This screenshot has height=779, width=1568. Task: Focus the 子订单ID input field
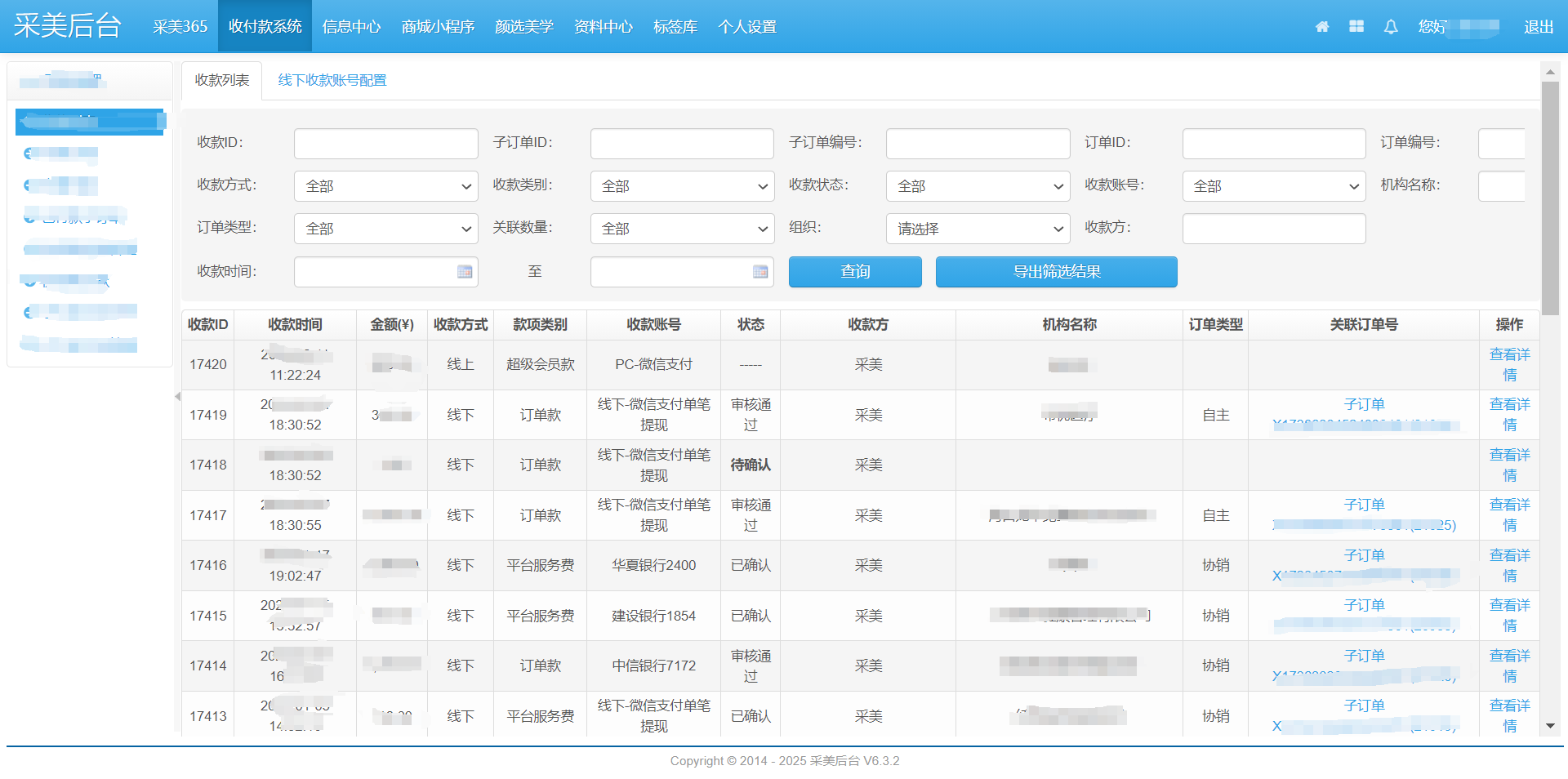[x=682, y=144]
